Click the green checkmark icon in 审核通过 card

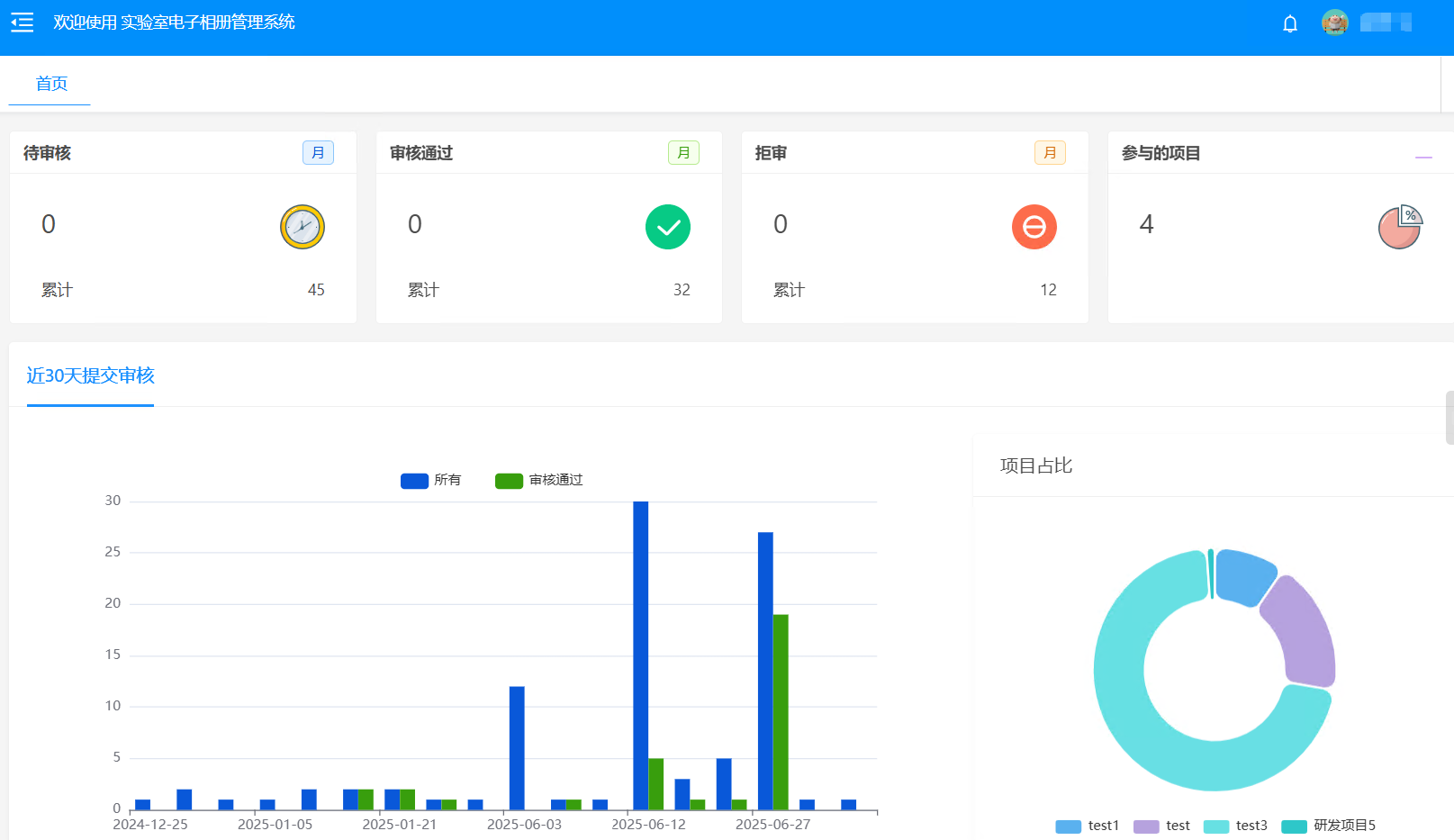[x=667, y=227]
